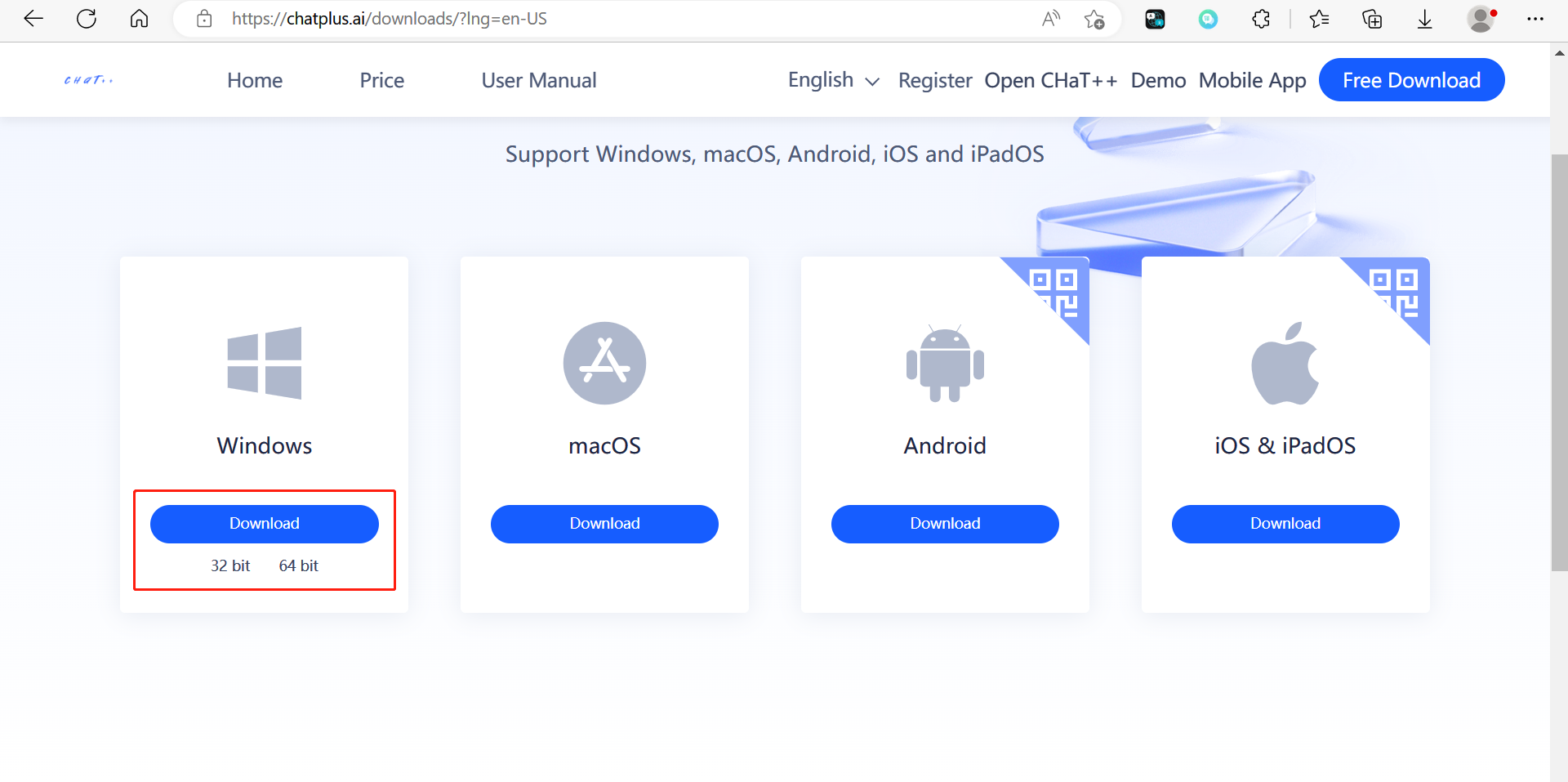Open the teal circular extension icon
This screenshot has width=1568, height=782.
point(1208,19)
